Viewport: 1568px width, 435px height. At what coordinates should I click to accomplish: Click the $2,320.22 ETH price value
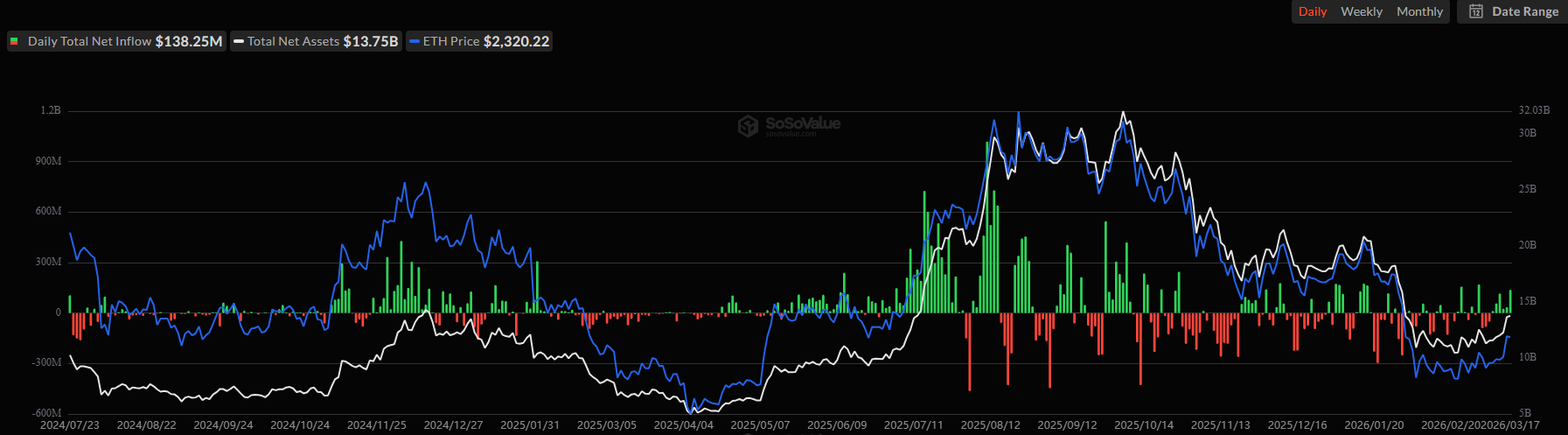coord(516,41)
